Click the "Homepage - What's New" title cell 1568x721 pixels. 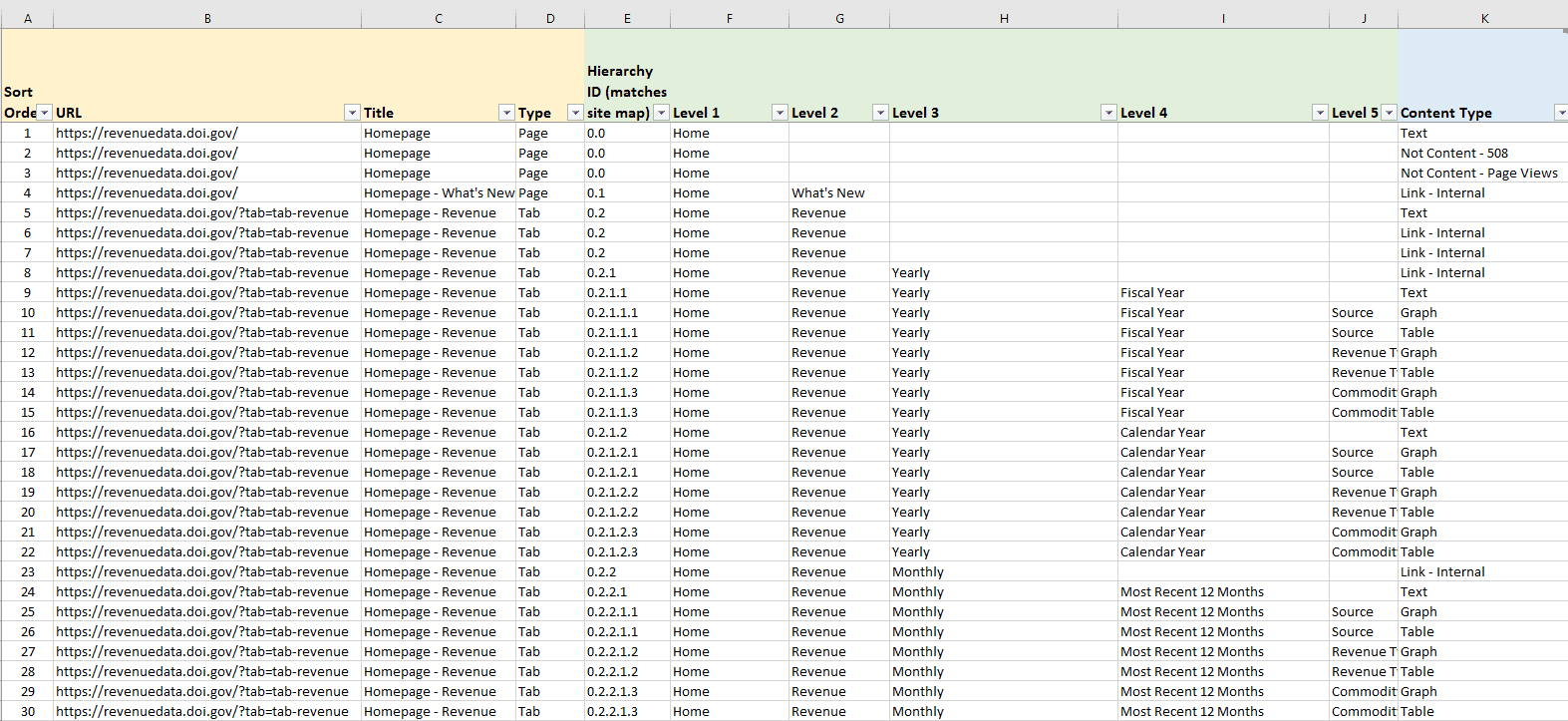point(439,193)
